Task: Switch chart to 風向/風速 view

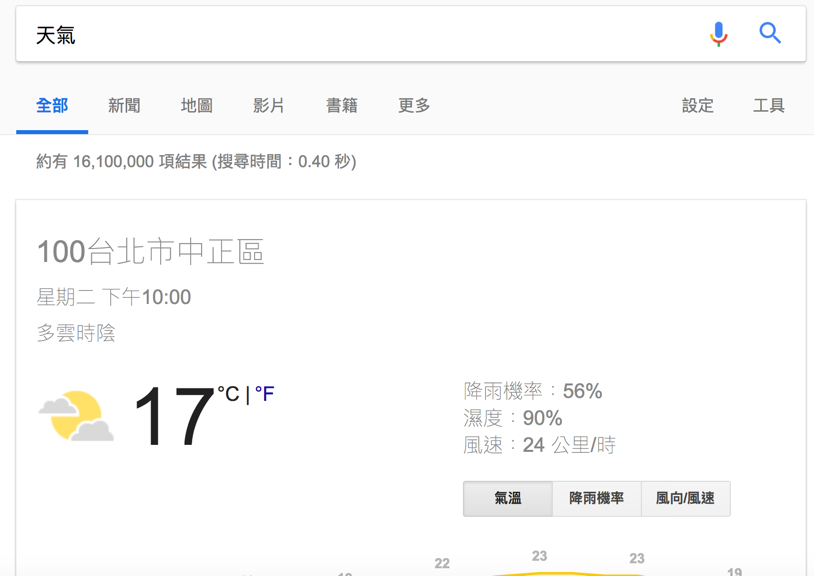Action: (685, 498)
